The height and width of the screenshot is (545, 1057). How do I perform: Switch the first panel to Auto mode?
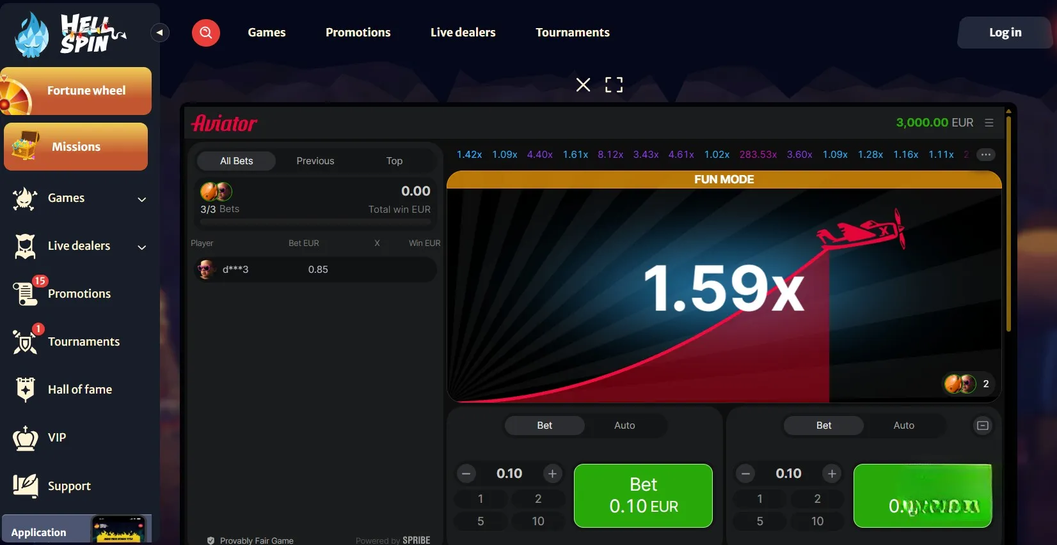[624, 426]
